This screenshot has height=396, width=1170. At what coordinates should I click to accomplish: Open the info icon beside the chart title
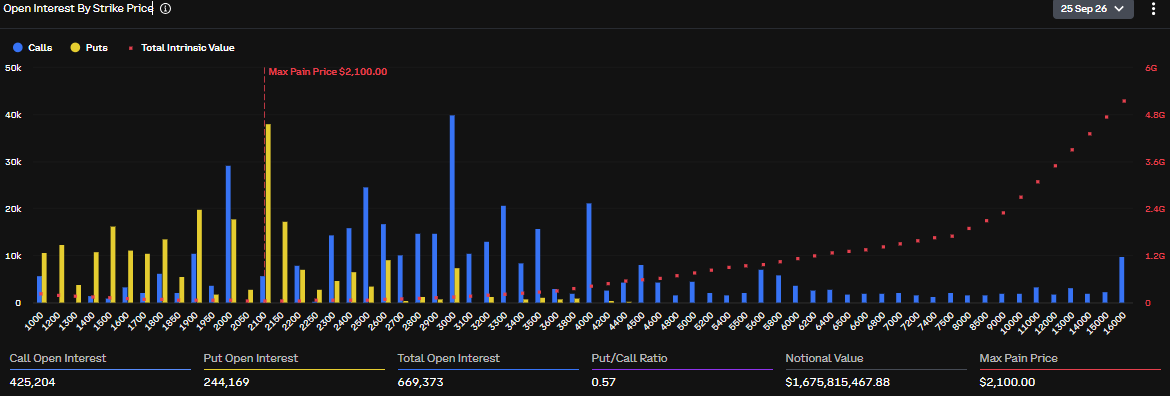tap(166, 9)
